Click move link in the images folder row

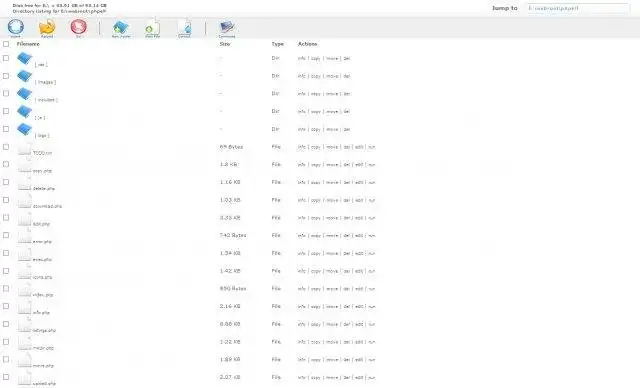coord(332,76)
